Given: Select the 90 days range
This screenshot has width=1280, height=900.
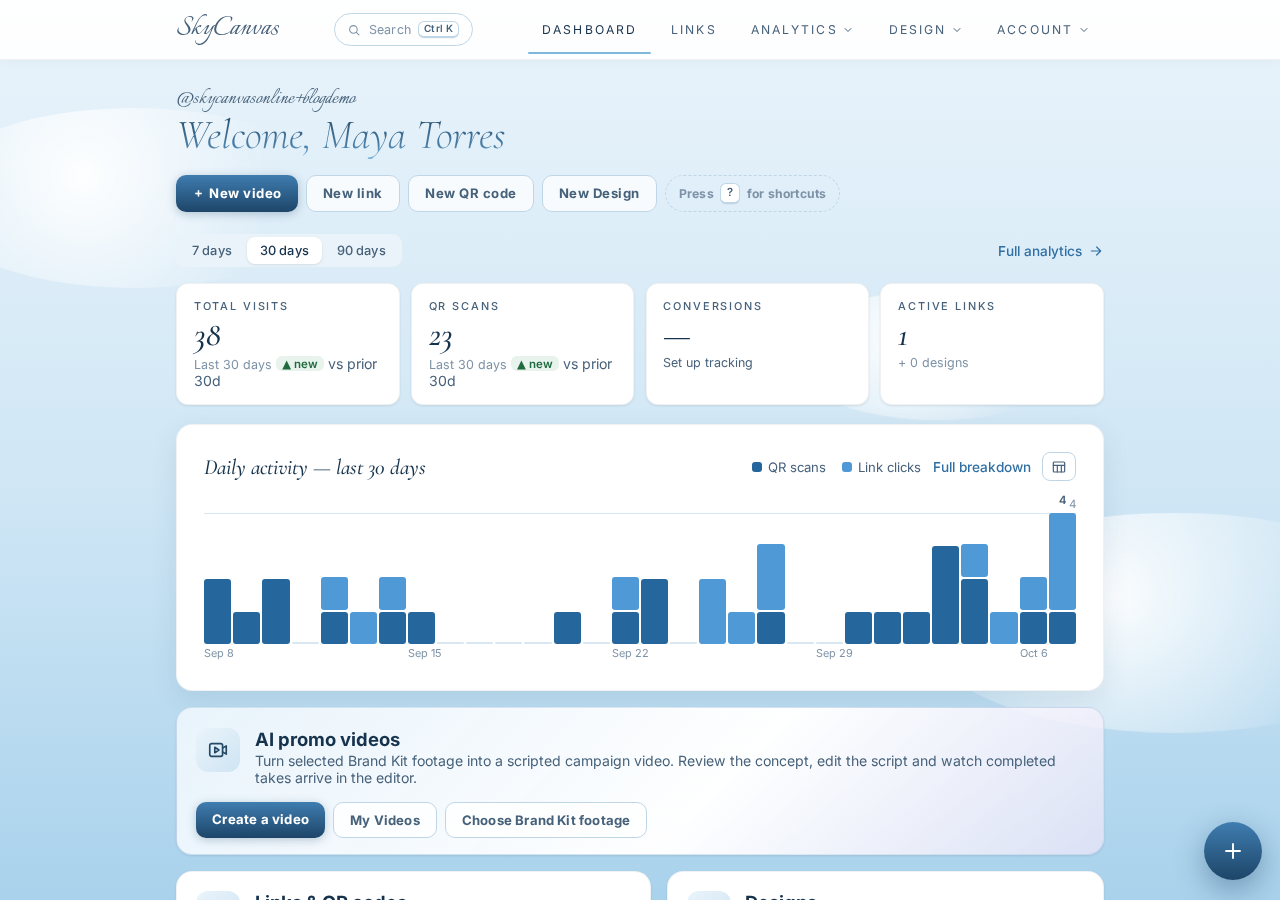Looking at the screenshot, I should pyautogui.click(x=361, y=250).
